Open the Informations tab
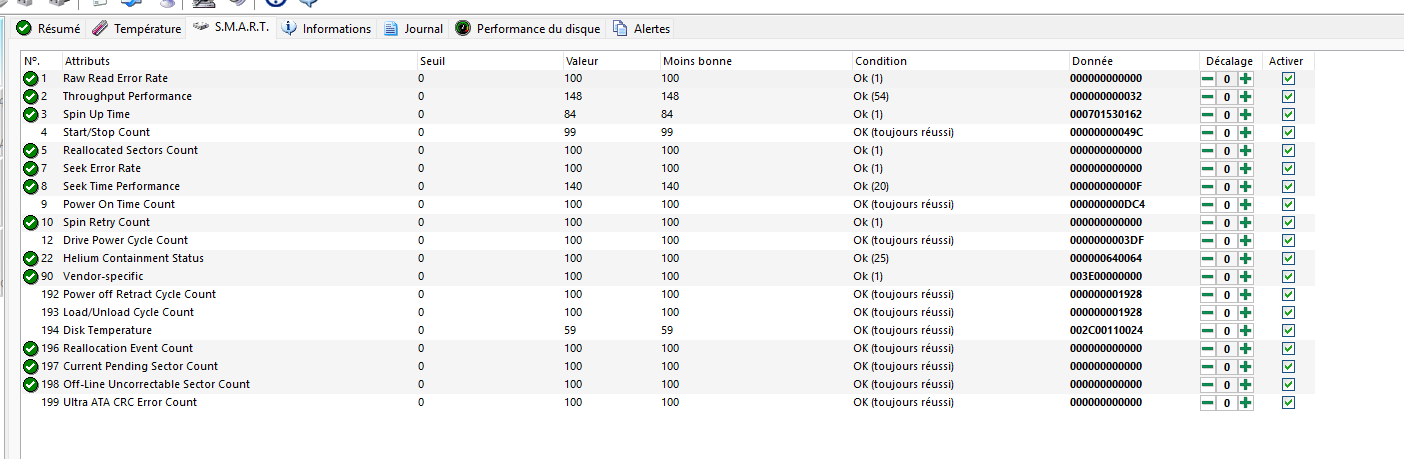Screen dimensions: 1404x459 tap(326, 29)
